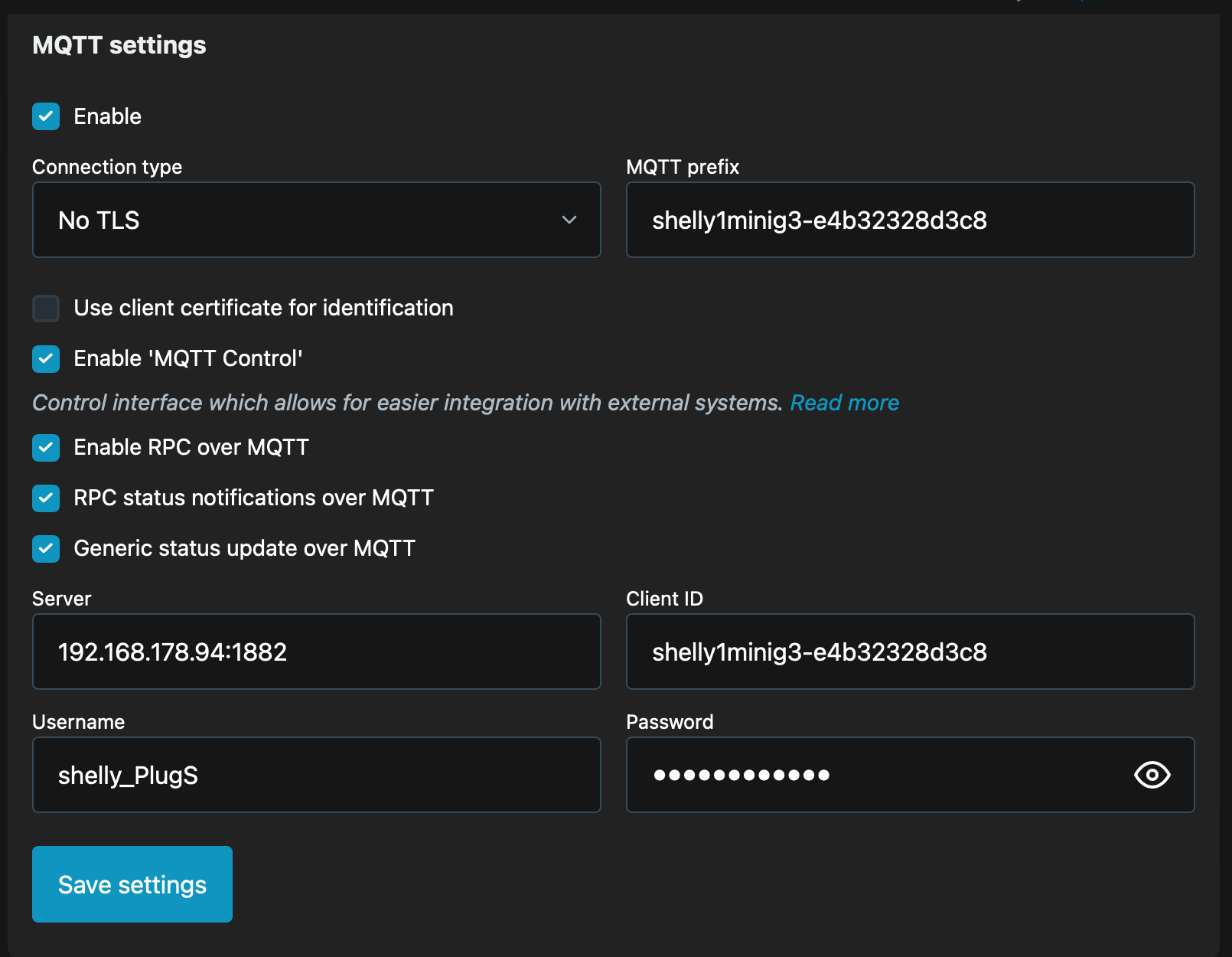Toggle the Enable 'MQTT Control' checkbox
Image resolution: width=1232 pixels, height=957 pixels.
tap(46, 359)
